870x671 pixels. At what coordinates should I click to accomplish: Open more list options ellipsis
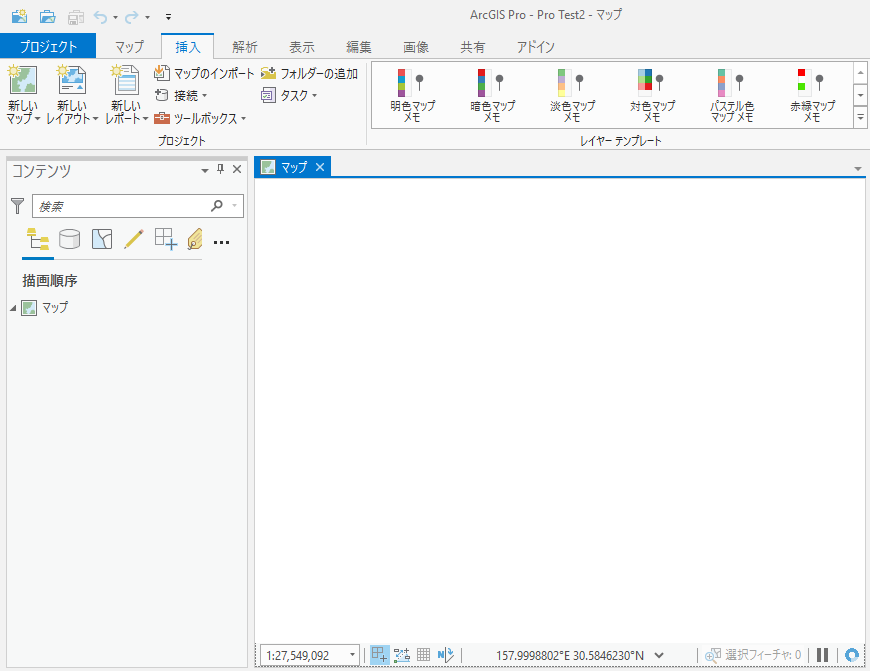pos(221,243)
